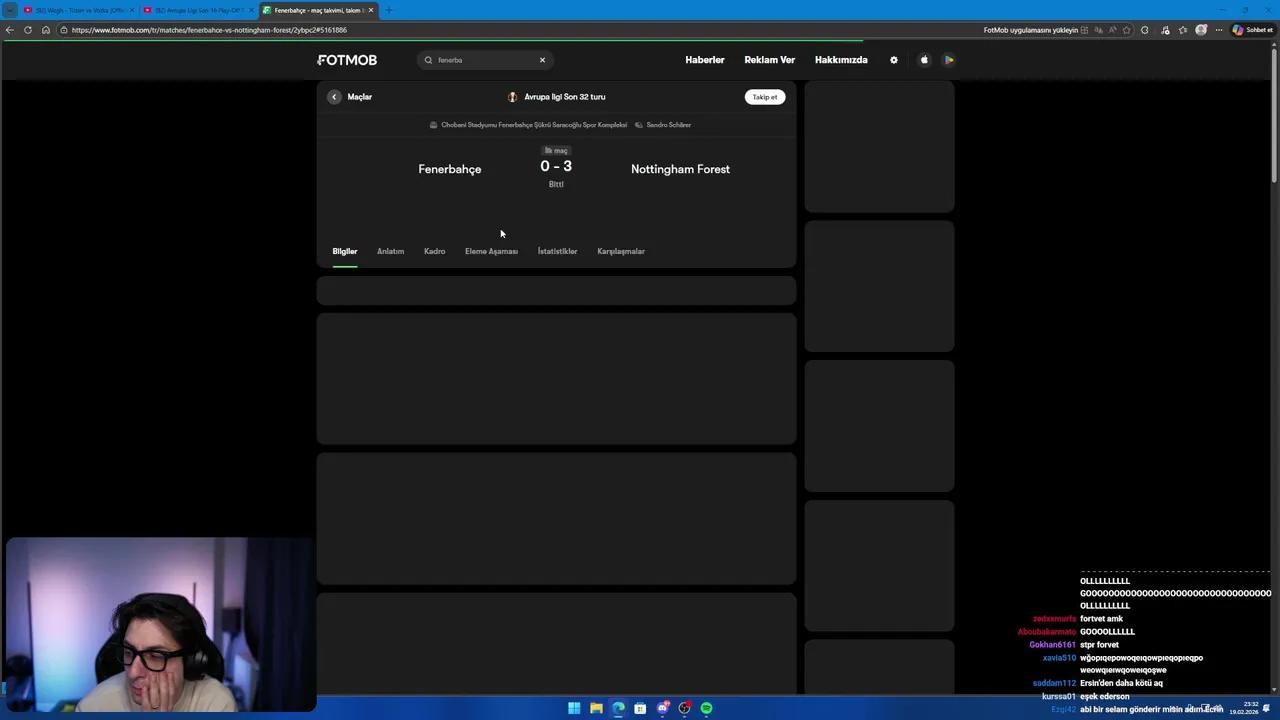Open the browser profile avatar
1280x720 pixels.
coord(1201,30)
